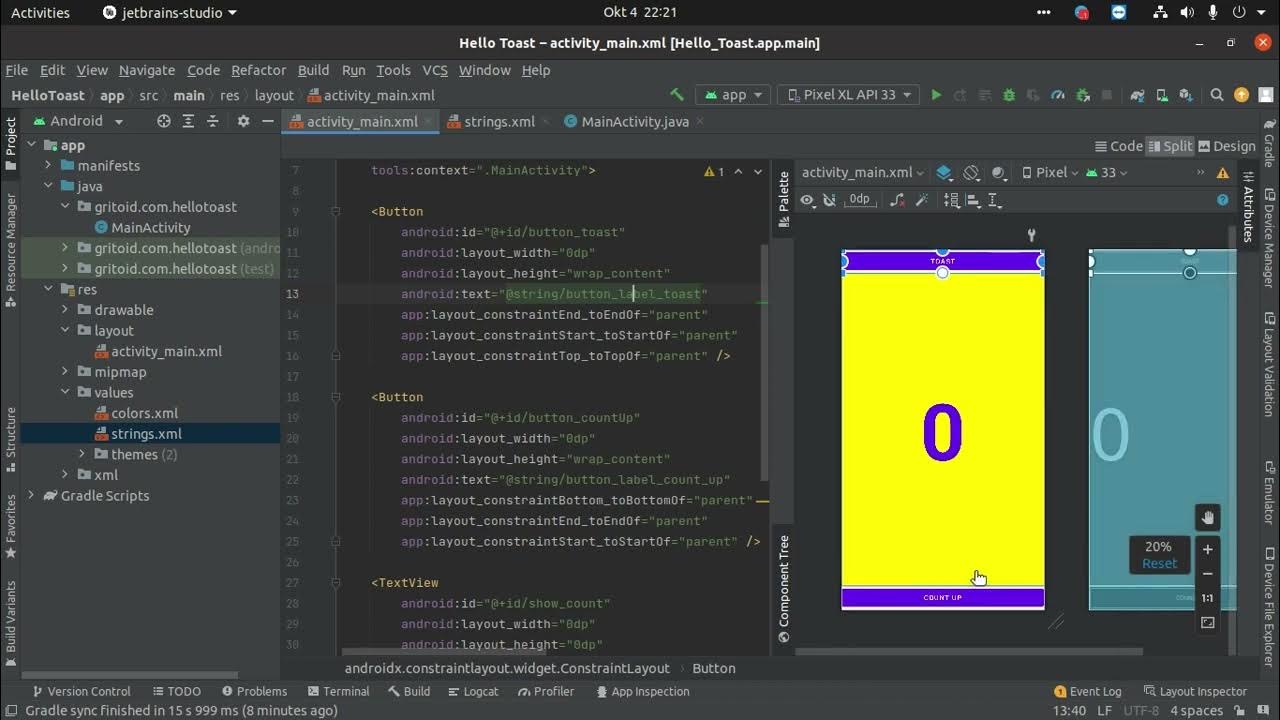Open the Build menu

tap(313, 70)
